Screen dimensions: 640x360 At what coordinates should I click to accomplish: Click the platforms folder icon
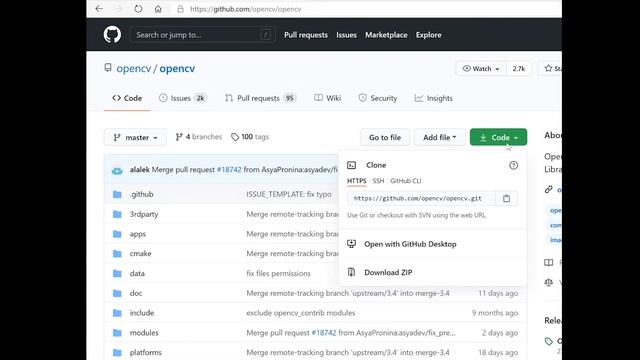[117, 352]
